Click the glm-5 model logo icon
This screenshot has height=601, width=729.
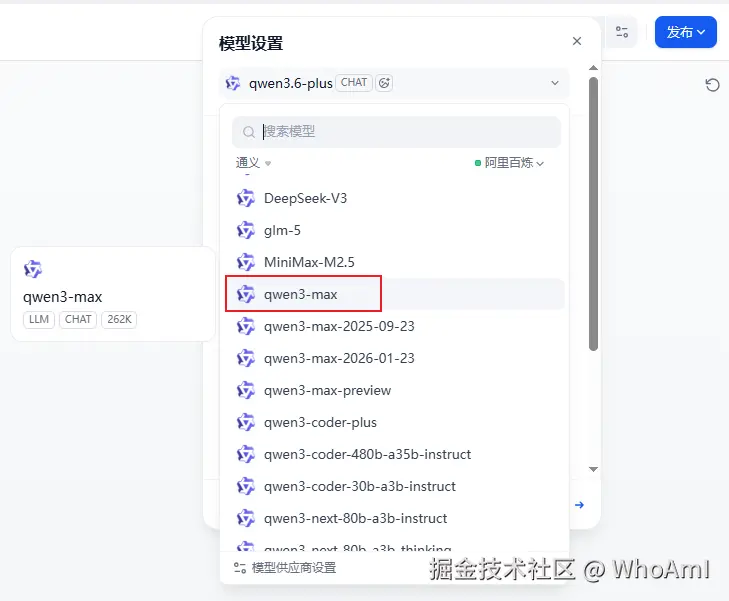(x=245, y=231)
